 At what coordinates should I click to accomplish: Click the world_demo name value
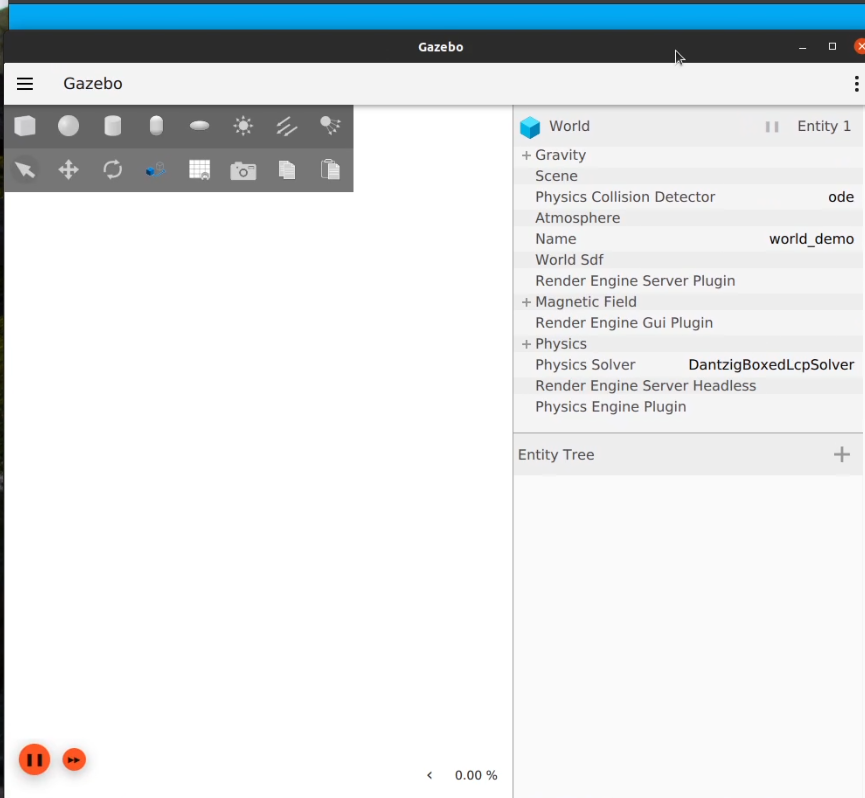[811, 239]
